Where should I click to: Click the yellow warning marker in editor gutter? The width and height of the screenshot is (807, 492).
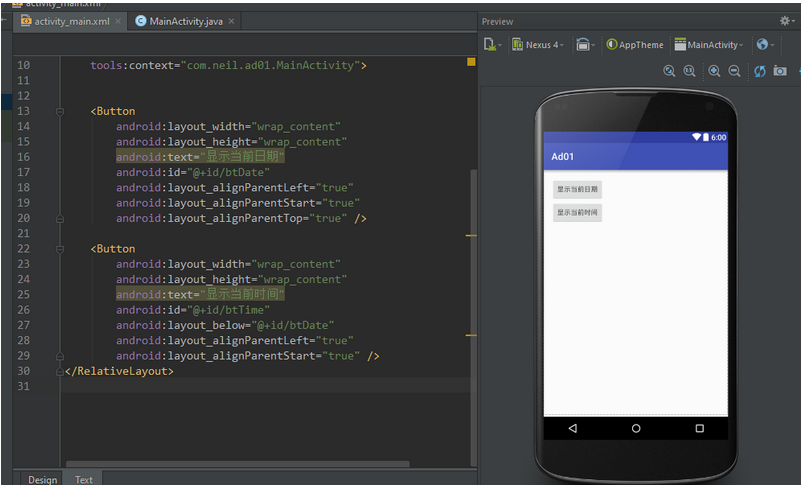(x=471, y=62)
